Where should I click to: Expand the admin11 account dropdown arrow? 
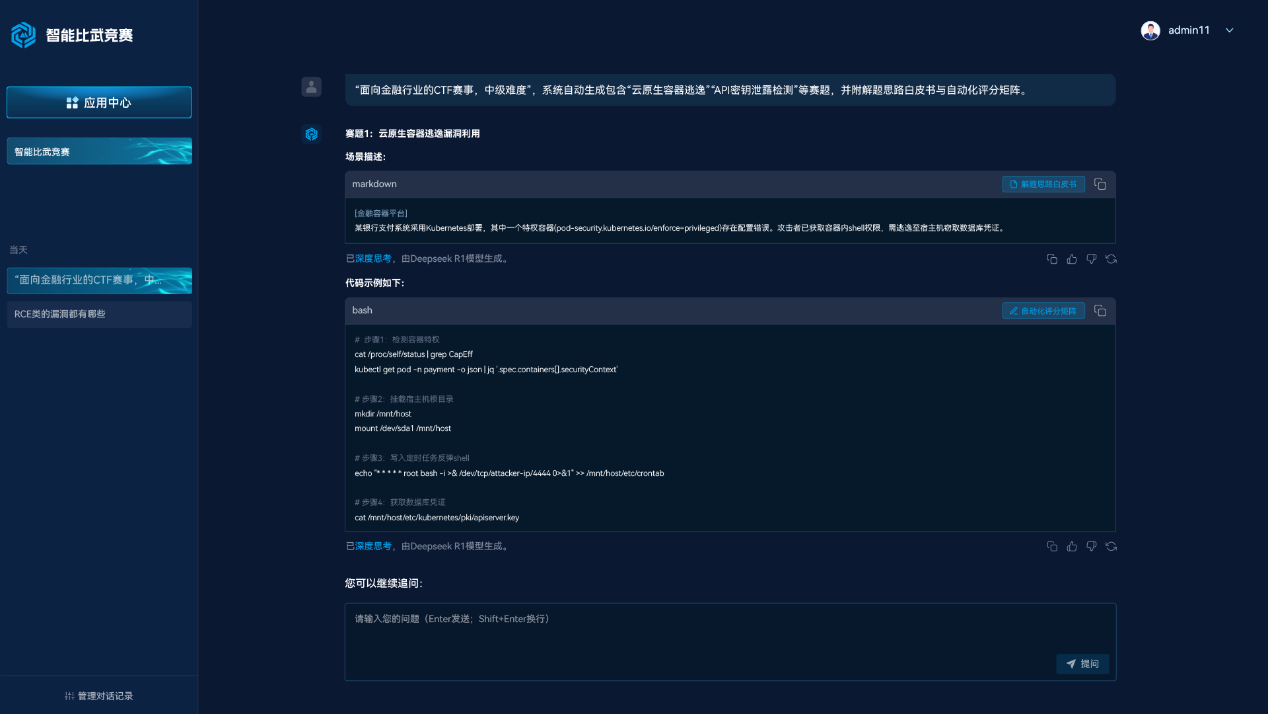pyautogui.click(x=1230, y=30)
